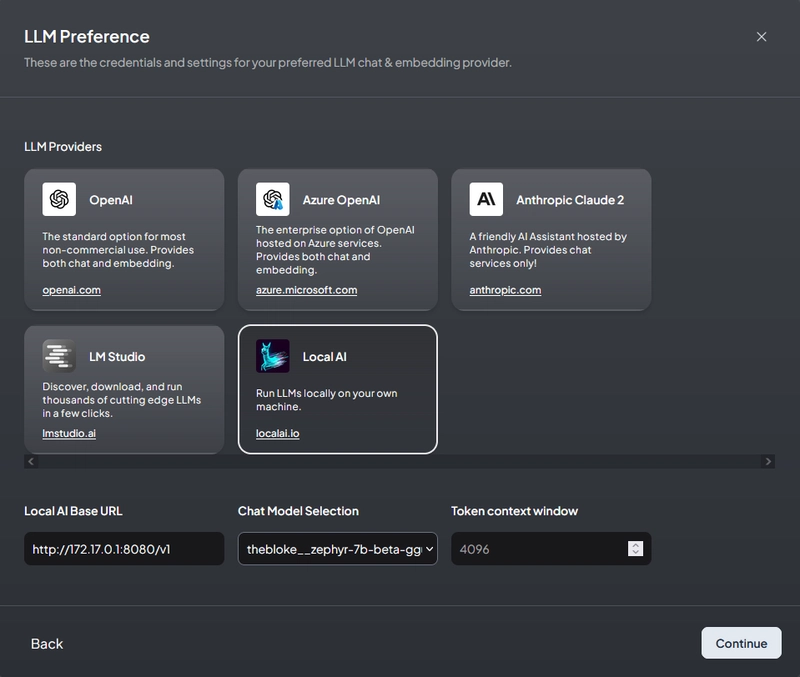Click the credentials and settings subtitle text
This screenshot has width=800, height=677.
tap(268, 63)
